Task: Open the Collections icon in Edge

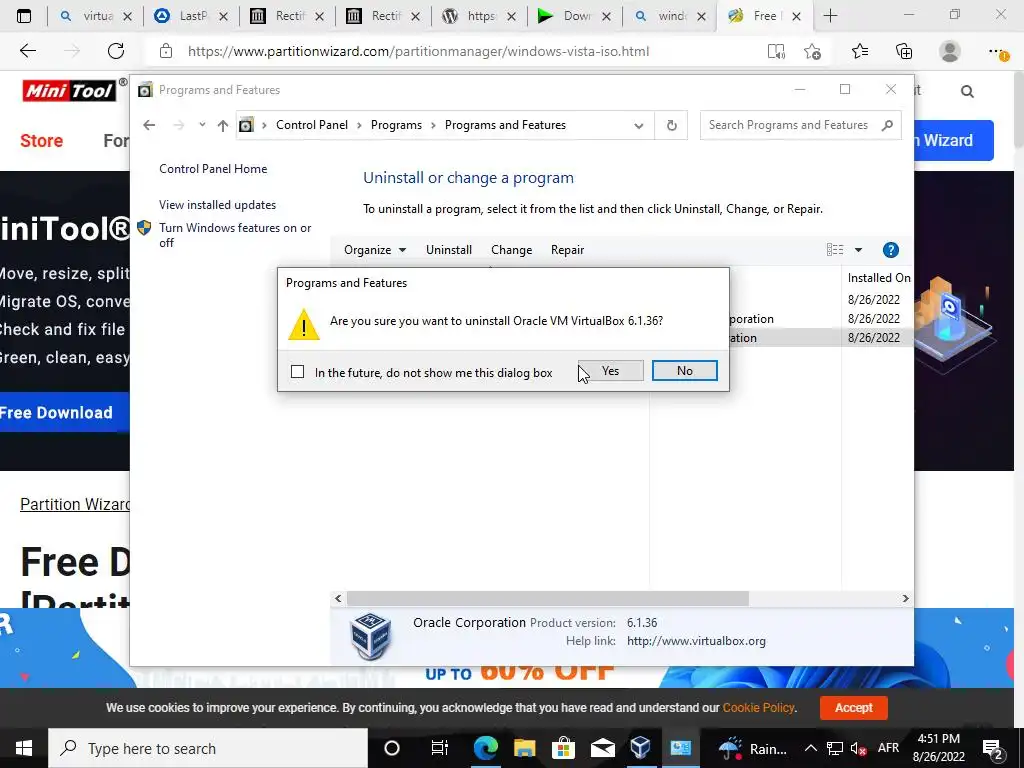Action: coord(904,51)
